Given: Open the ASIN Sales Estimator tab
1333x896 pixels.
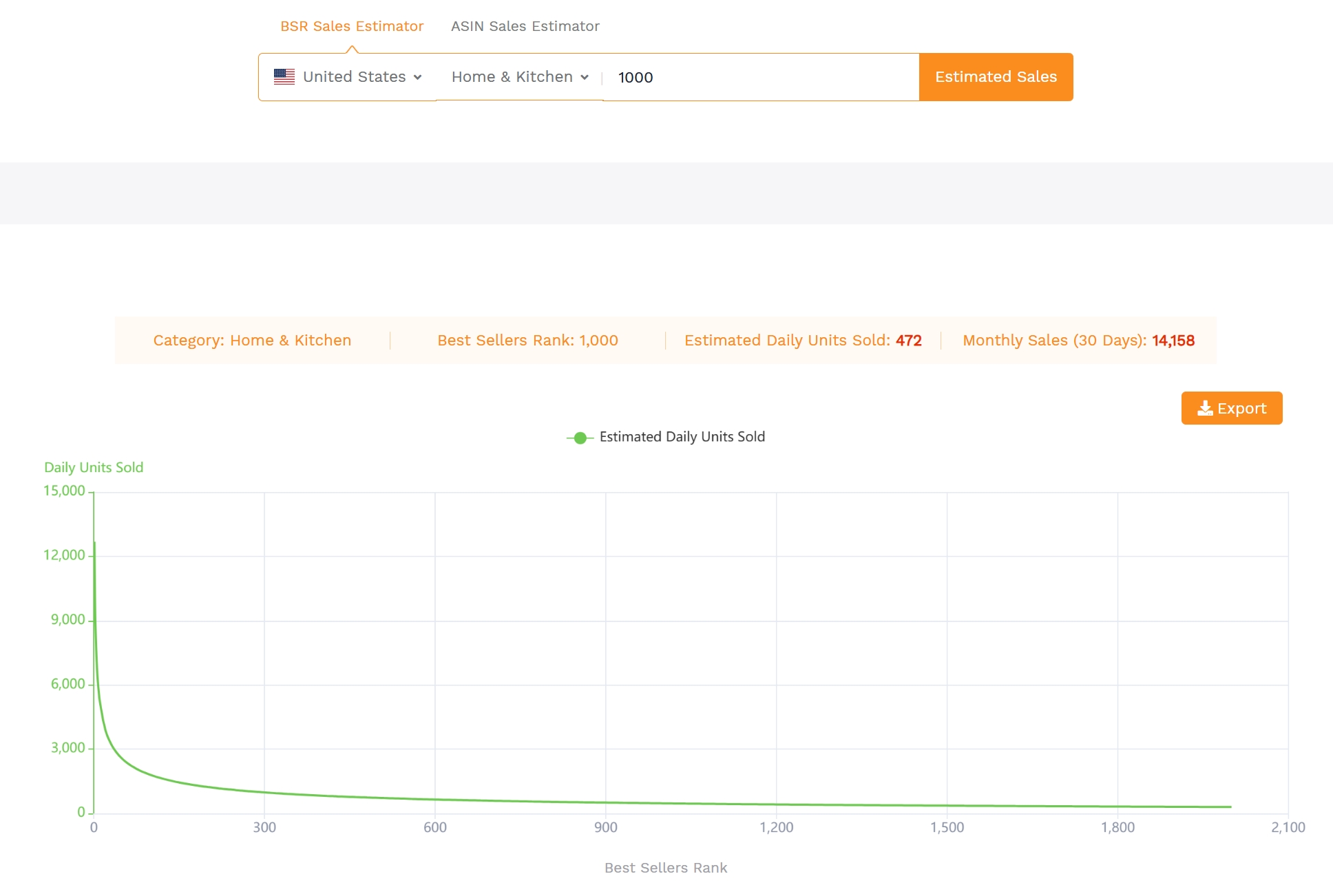Looking at the screenshot, I should [525, 26].
